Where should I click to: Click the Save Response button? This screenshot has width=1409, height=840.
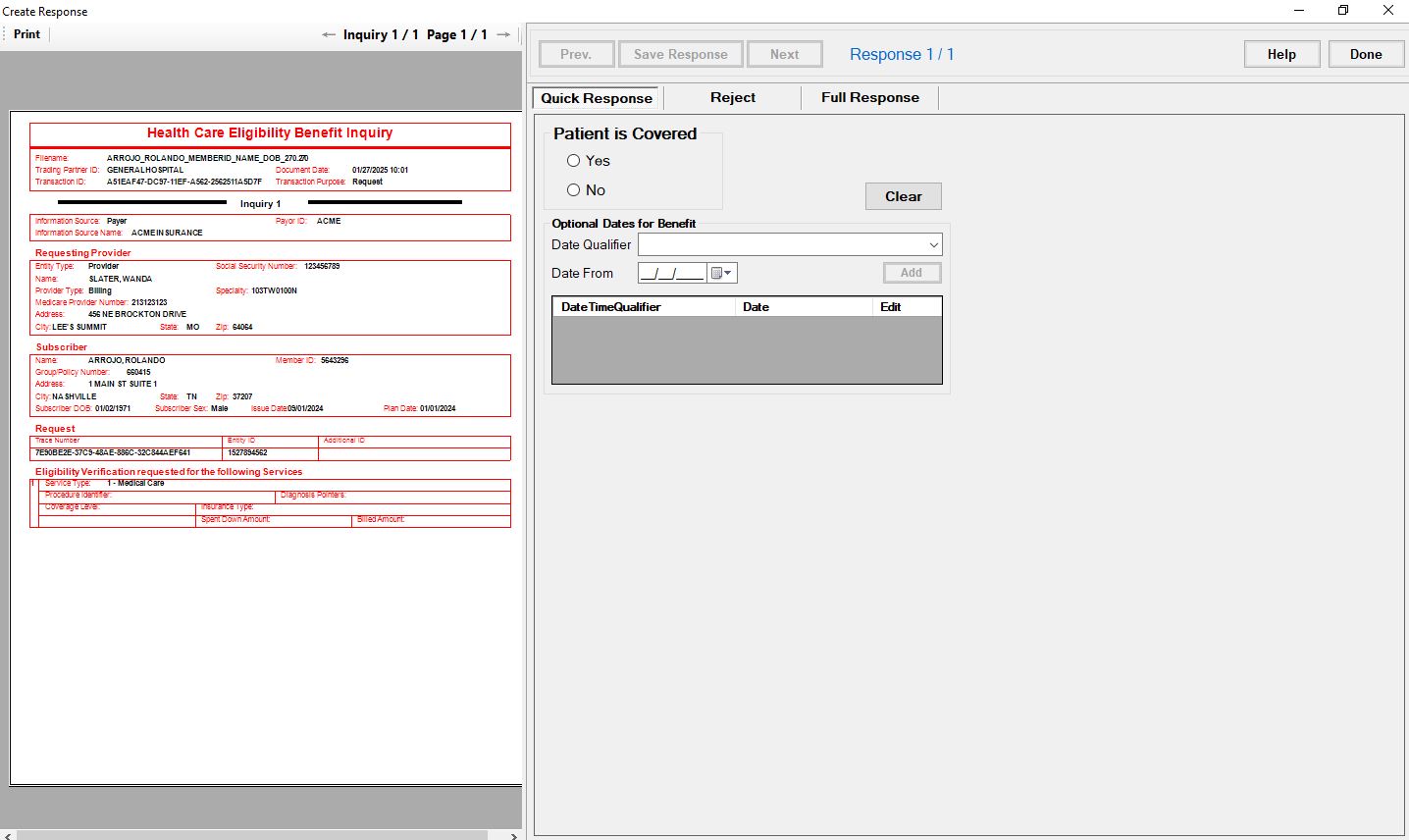[x=680, y=54]
